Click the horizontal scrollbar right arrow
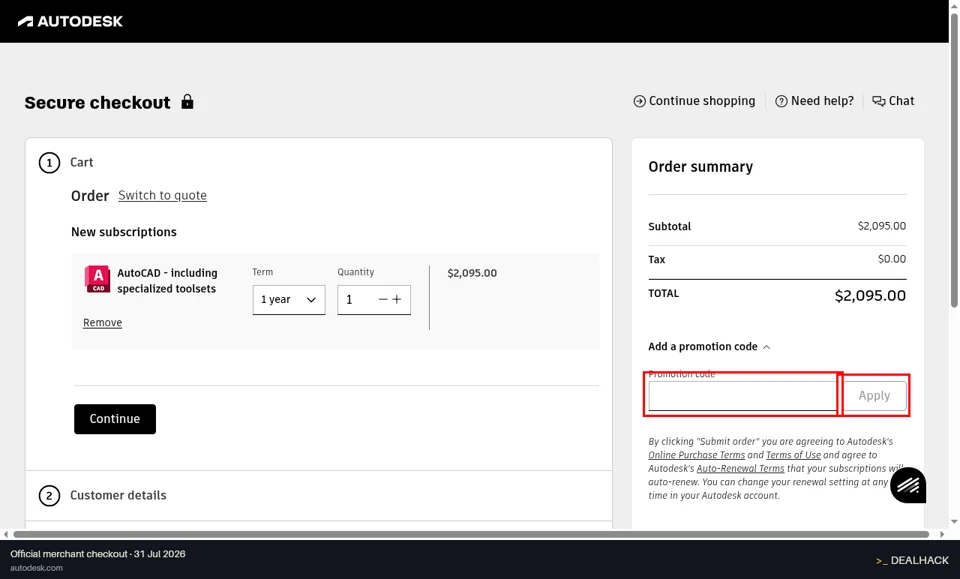The width and height of the screenshot is (960, 579). 943,534
